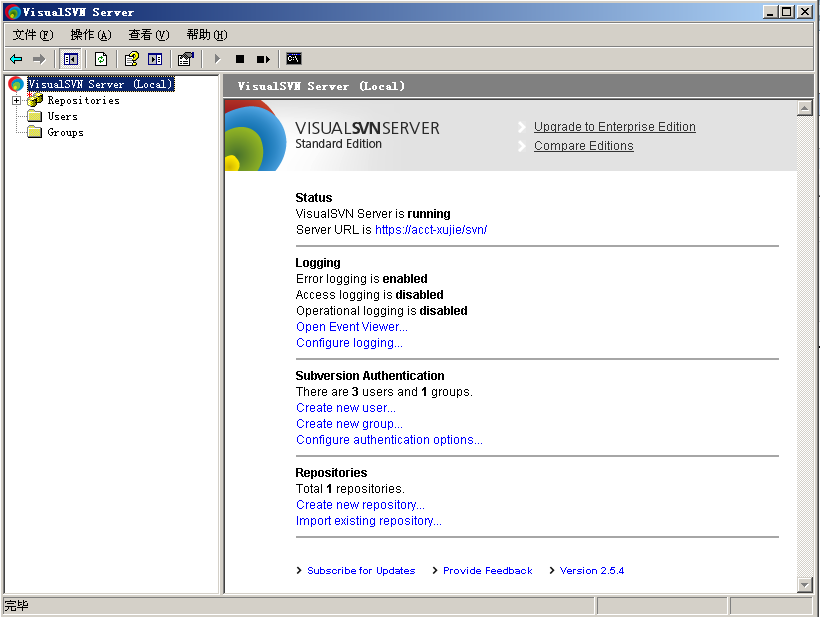The width and height of the screenshot is (820, 617).
Task: Open the command prompt icon
Action: [x=294, y=59]
